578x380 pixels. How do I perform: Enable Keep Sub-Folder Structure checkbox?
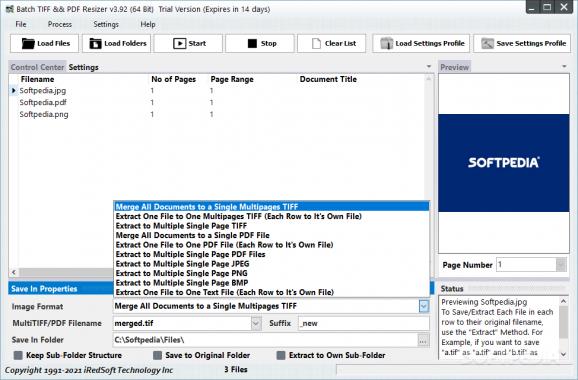pyautogui.click(x=18, y=355)
